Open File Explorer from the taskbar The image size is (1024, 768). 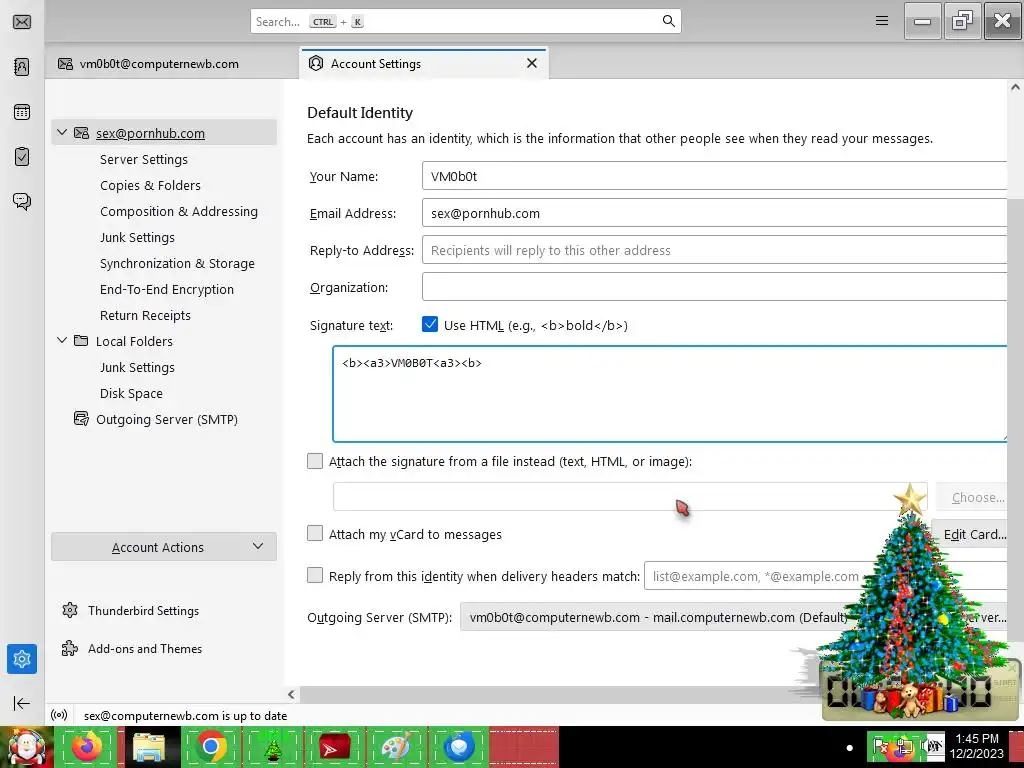[x=149, y=747]
